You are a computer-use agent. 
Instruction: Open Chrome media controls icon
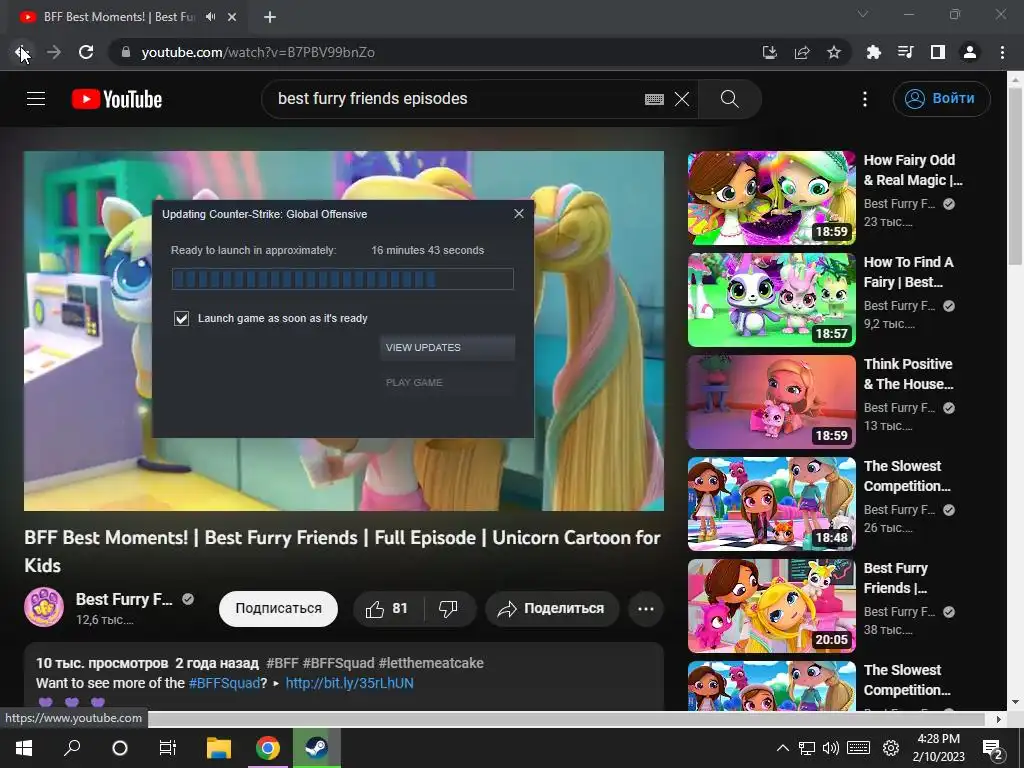[x=905, y=52]
